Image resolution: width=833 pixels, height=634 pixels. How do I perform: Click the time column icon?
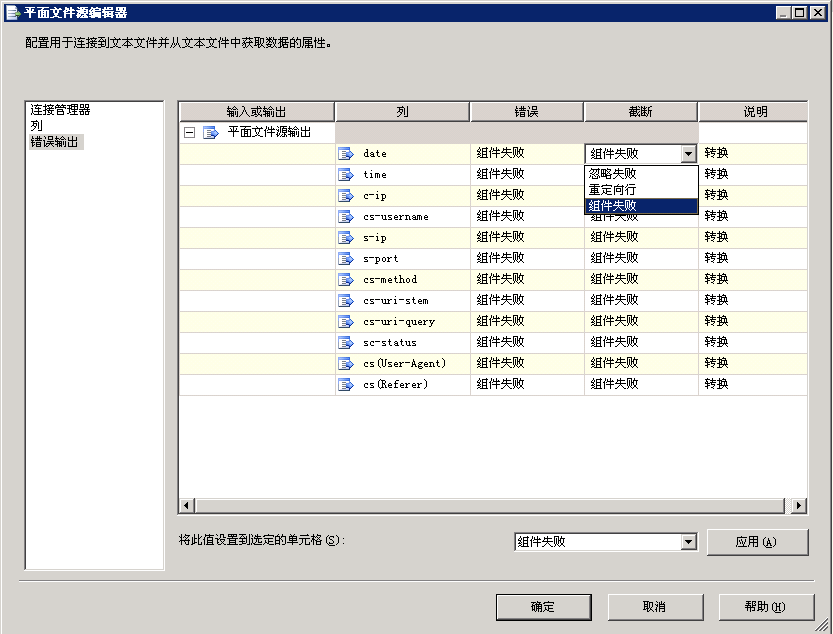pos(346,175)
